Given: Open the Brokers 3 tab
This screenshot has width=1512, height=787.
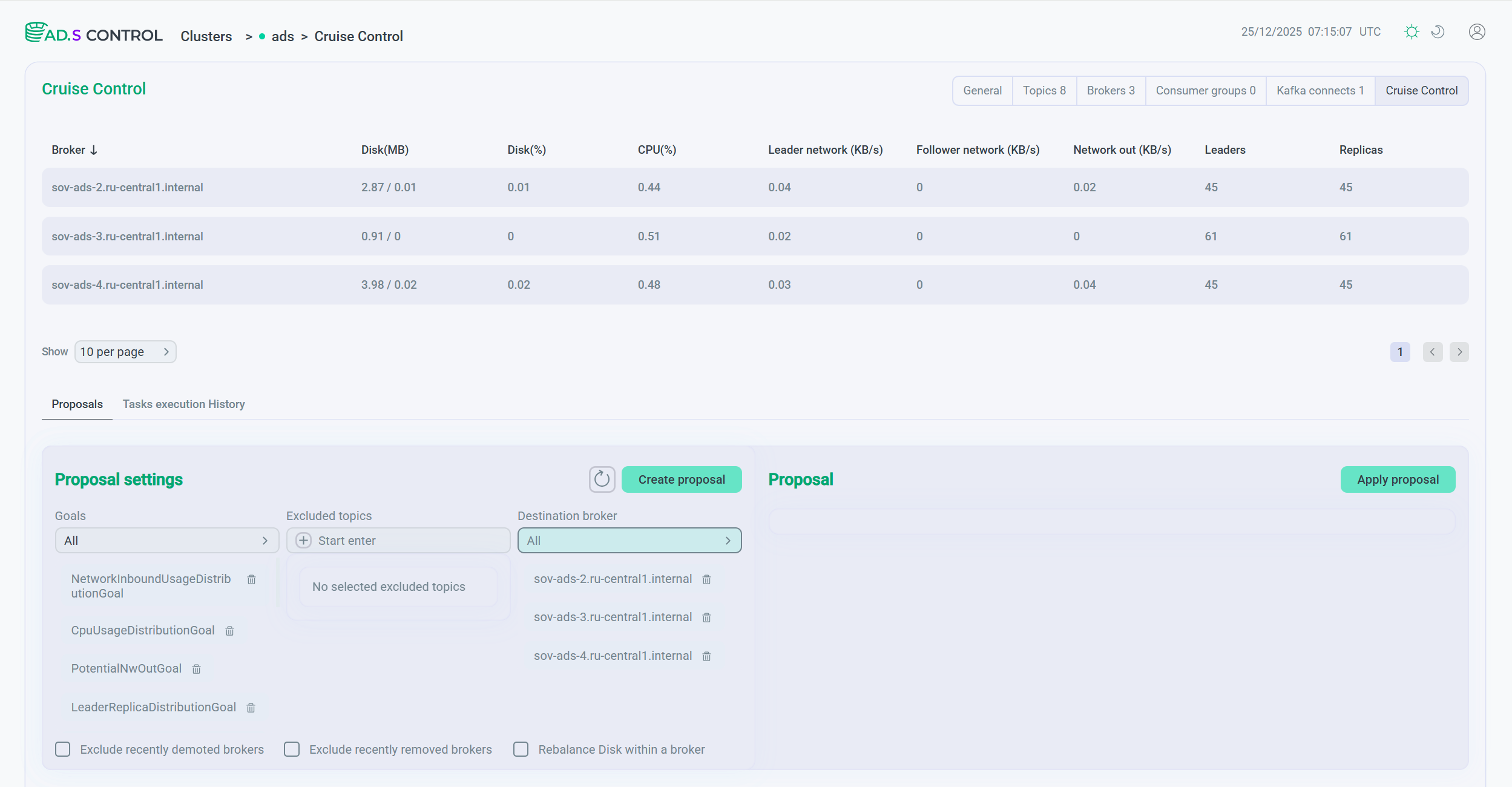Looking at the screenshot, I should coord(1110,90).
